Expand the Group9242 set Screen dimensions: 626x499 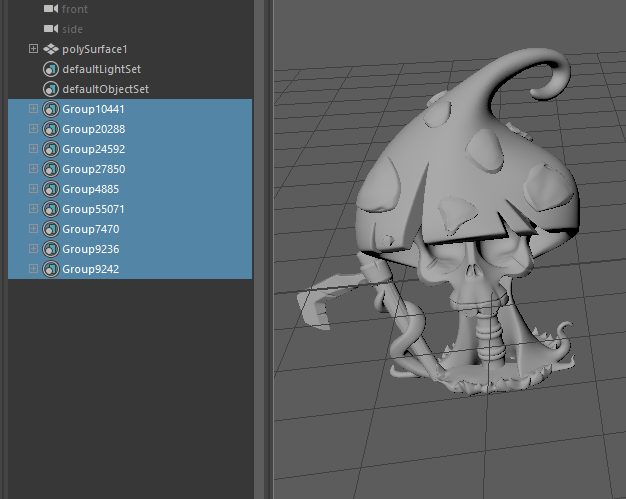tap(34, 268)
